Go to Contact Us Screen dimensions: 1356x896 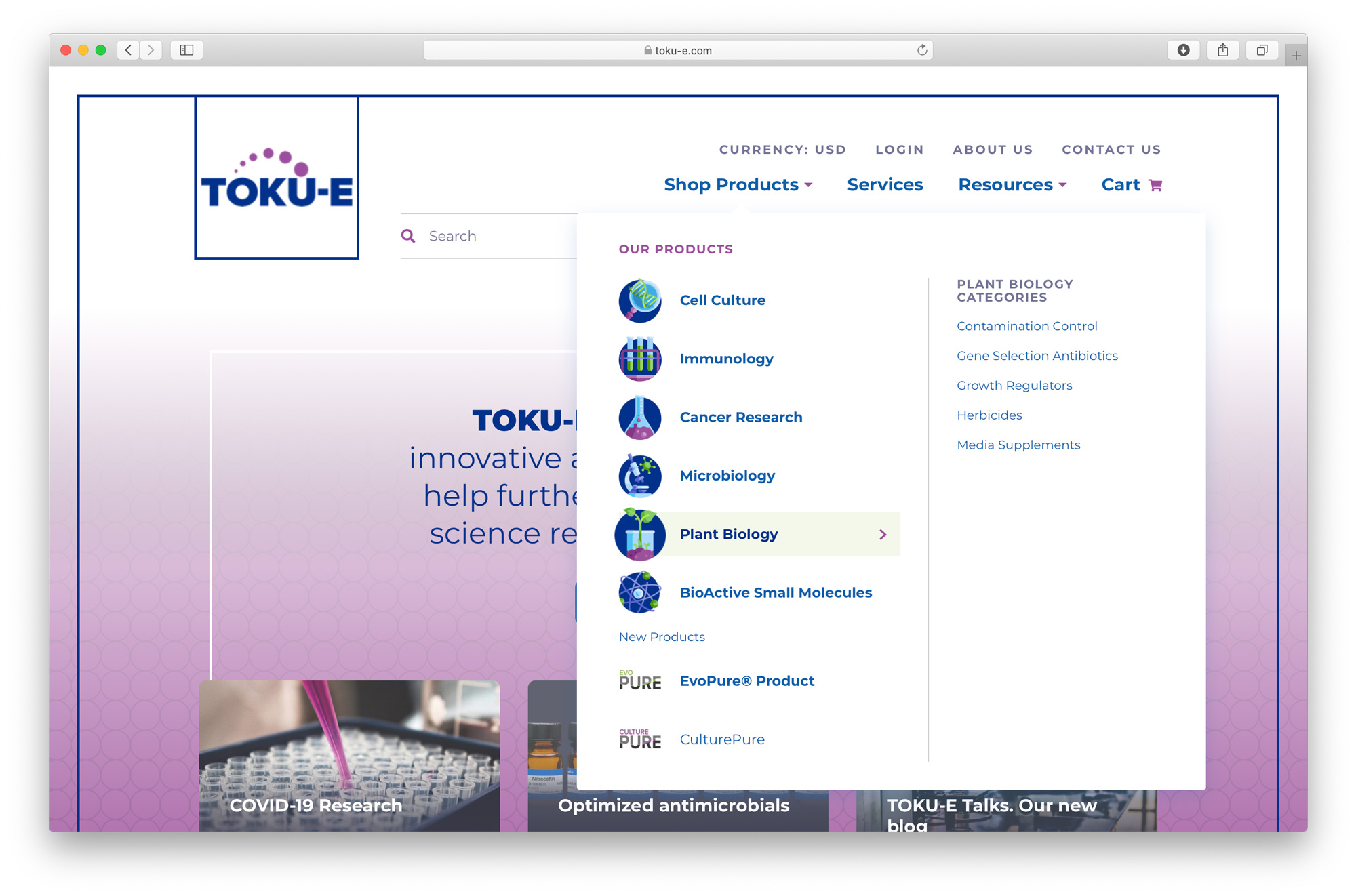coord(1111,150)
